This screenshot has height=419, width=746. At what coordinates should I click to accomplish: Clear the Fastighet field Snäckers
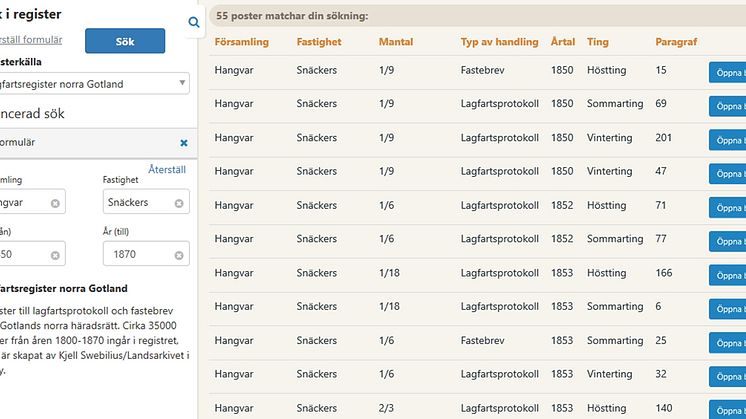[179, 203]
